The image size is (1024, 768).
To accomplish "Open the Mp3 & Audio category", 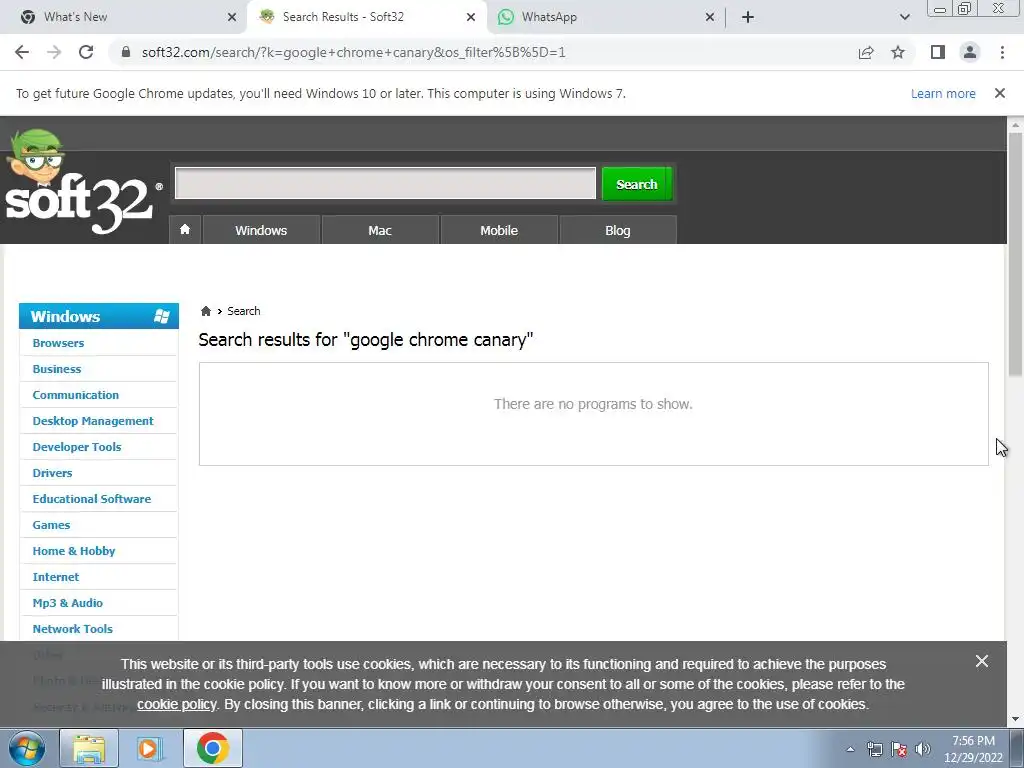I will 67,603.
